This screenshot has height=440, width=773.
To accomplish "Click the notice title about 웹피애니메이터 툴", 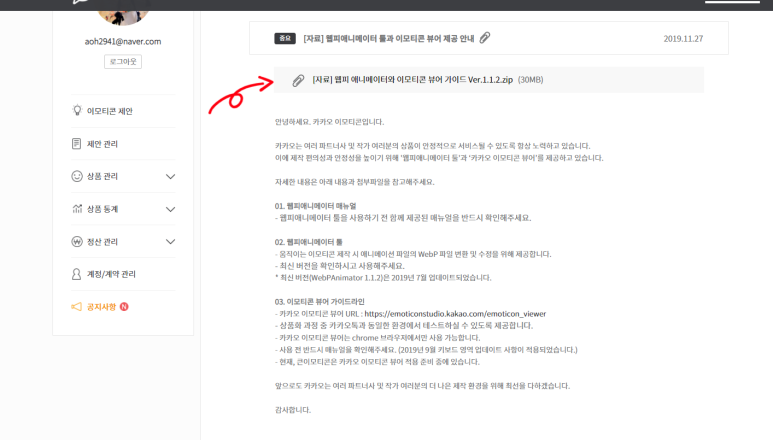I will pos(388,38).
